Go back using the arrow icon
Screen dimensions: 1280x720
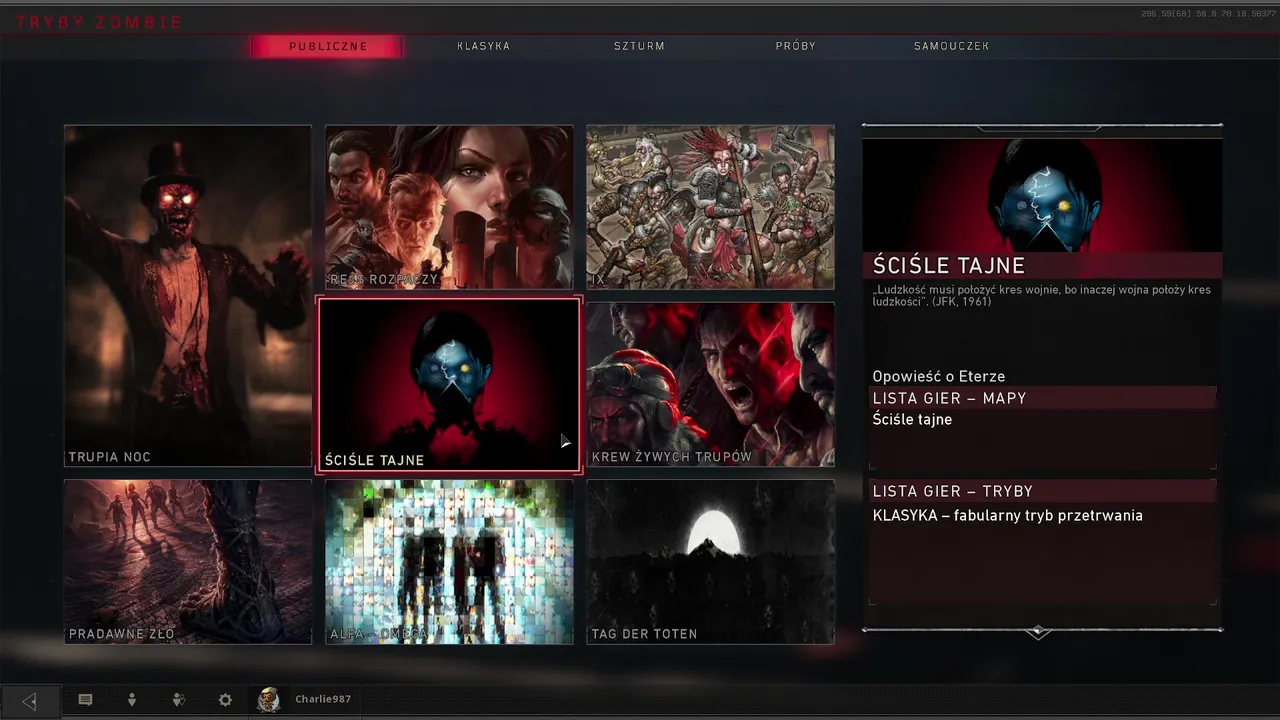point(29,701)
